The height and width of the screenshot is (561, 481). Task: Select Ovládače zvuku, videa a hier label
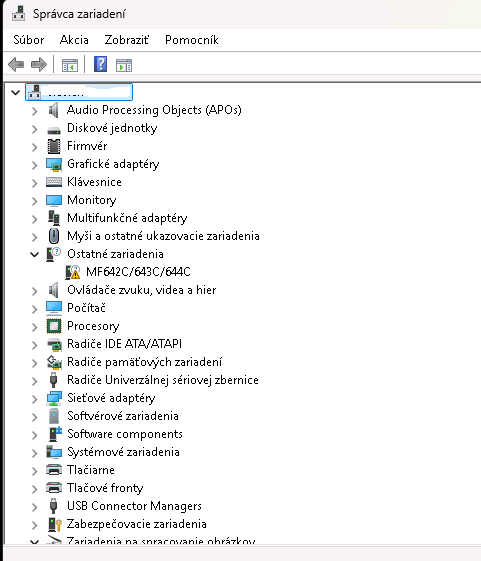click(x=142, y=290)
